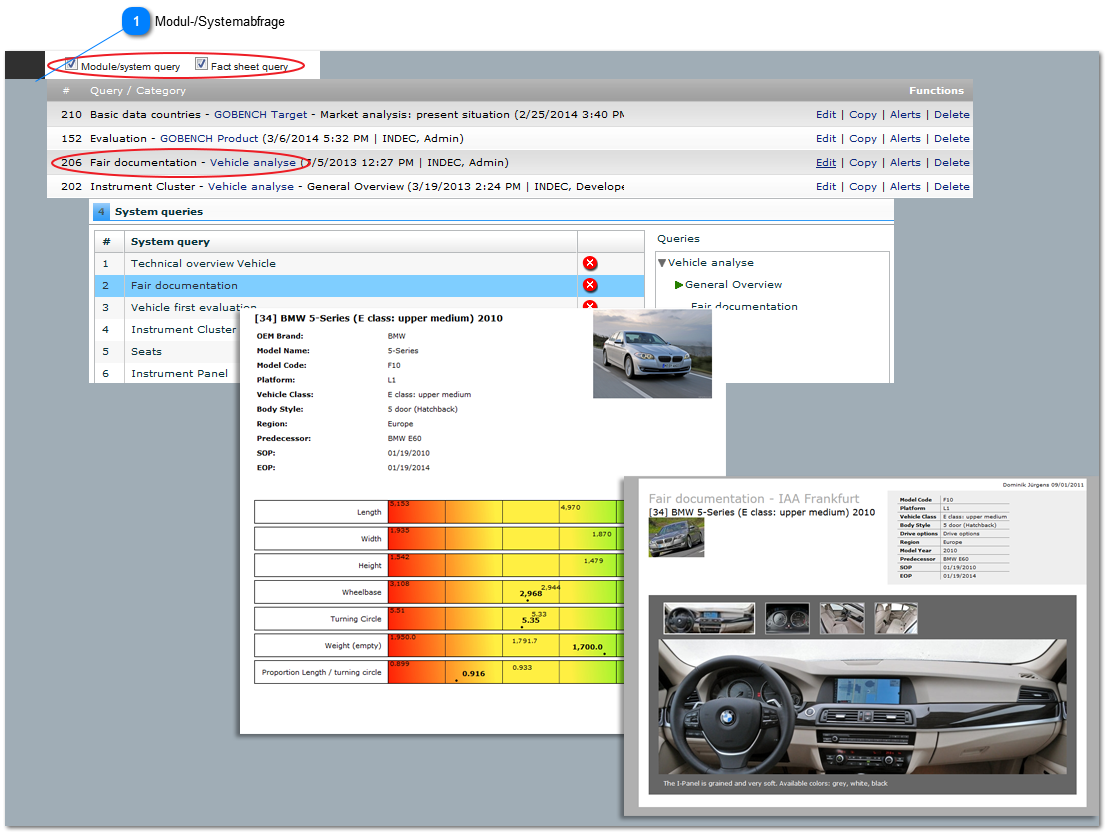
Task: Open the GOBENCH Target category link
Action: point(261,114)
